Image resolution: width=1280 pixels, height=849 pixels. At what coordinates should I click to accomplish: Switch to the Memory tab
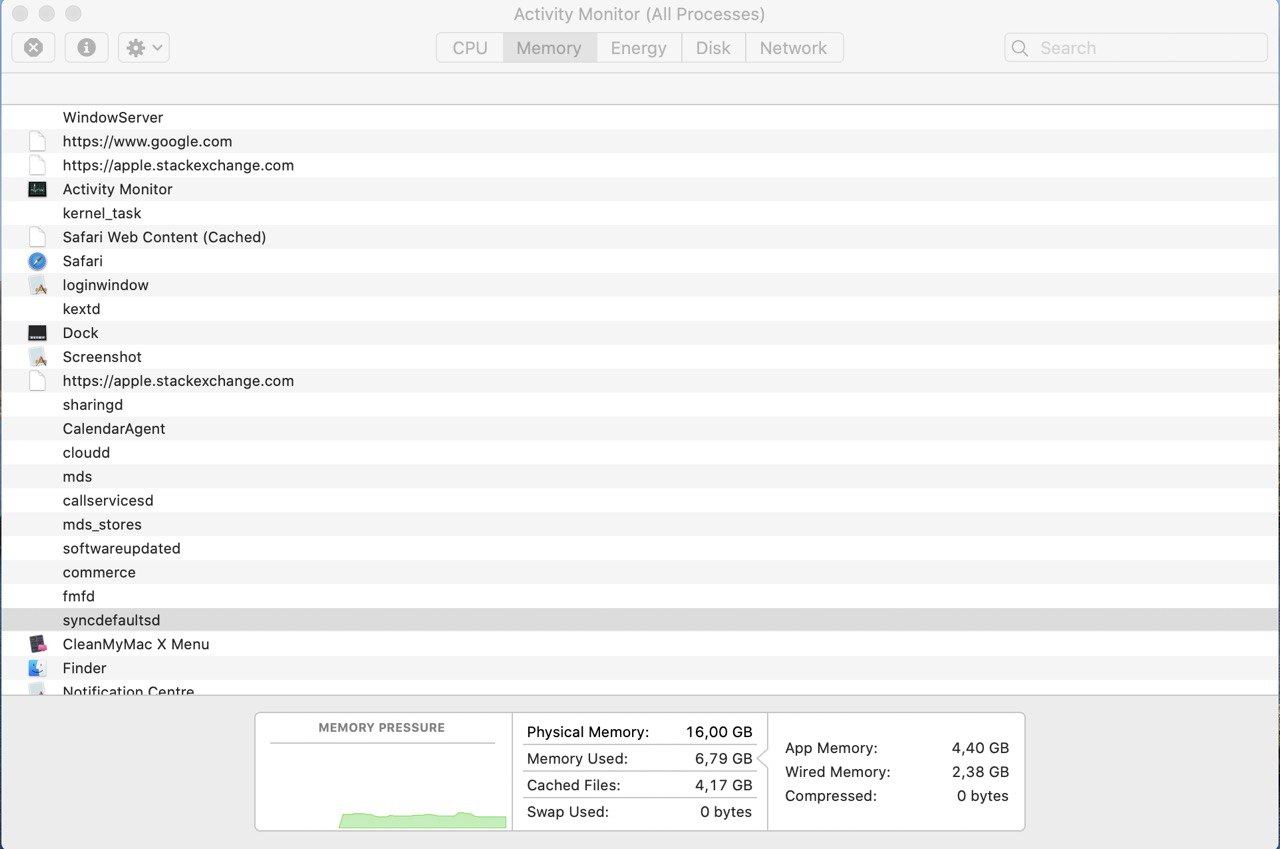pyautogui.click(x=549, y=48)
